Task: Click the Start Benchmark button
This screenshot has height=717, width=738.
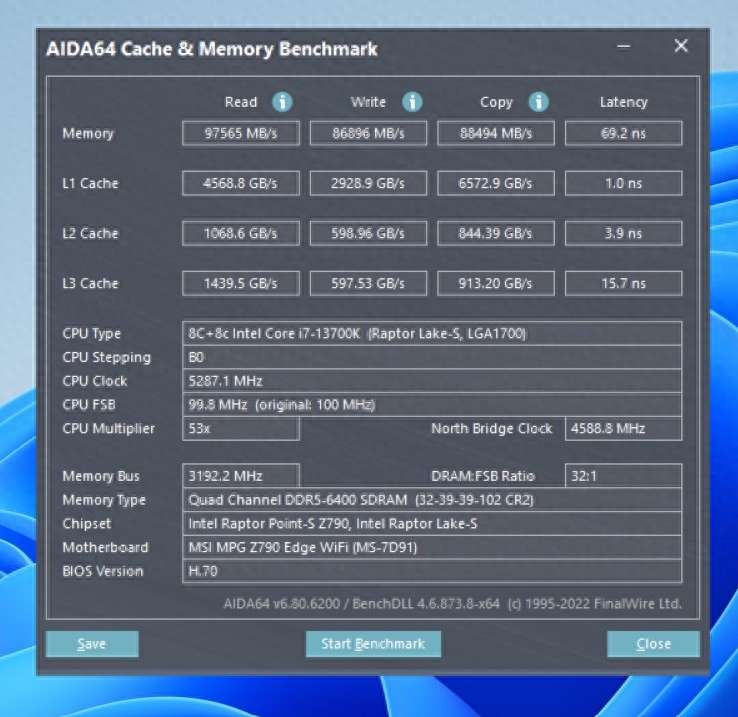Action: coord(373,644)
